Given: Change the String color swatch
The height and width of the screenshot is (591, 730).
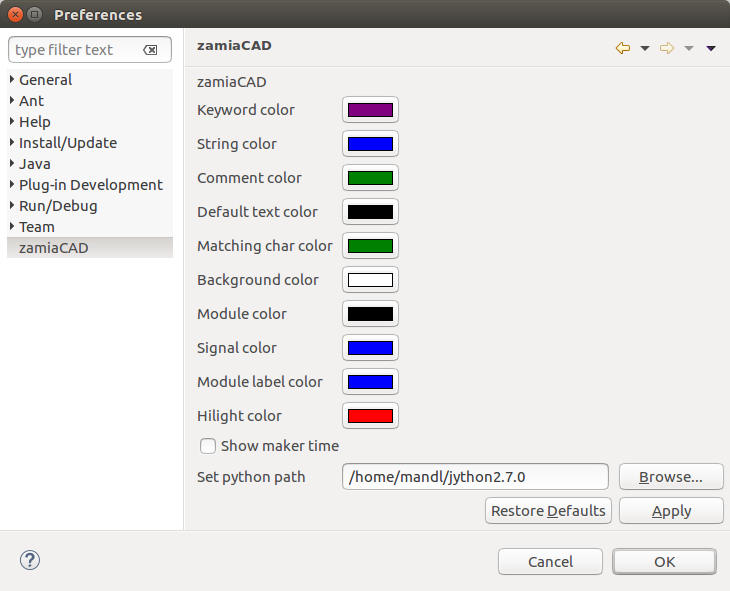Looking at the screenshot, I should 371,144.
